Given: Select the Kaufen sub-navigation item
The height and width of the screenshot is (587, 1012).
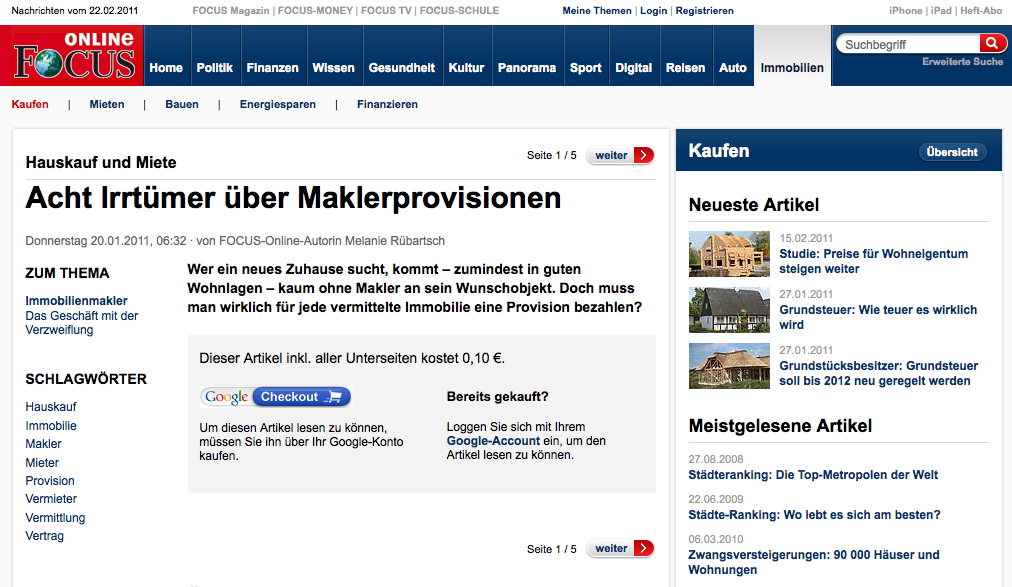Looking at the screenshot, I should pos(30,104).
